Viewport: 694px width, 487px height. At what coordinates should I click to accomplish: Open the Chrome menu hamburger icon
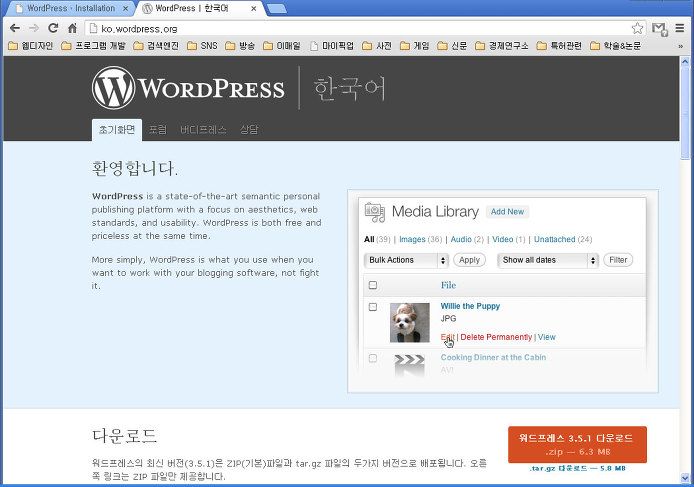680,28
